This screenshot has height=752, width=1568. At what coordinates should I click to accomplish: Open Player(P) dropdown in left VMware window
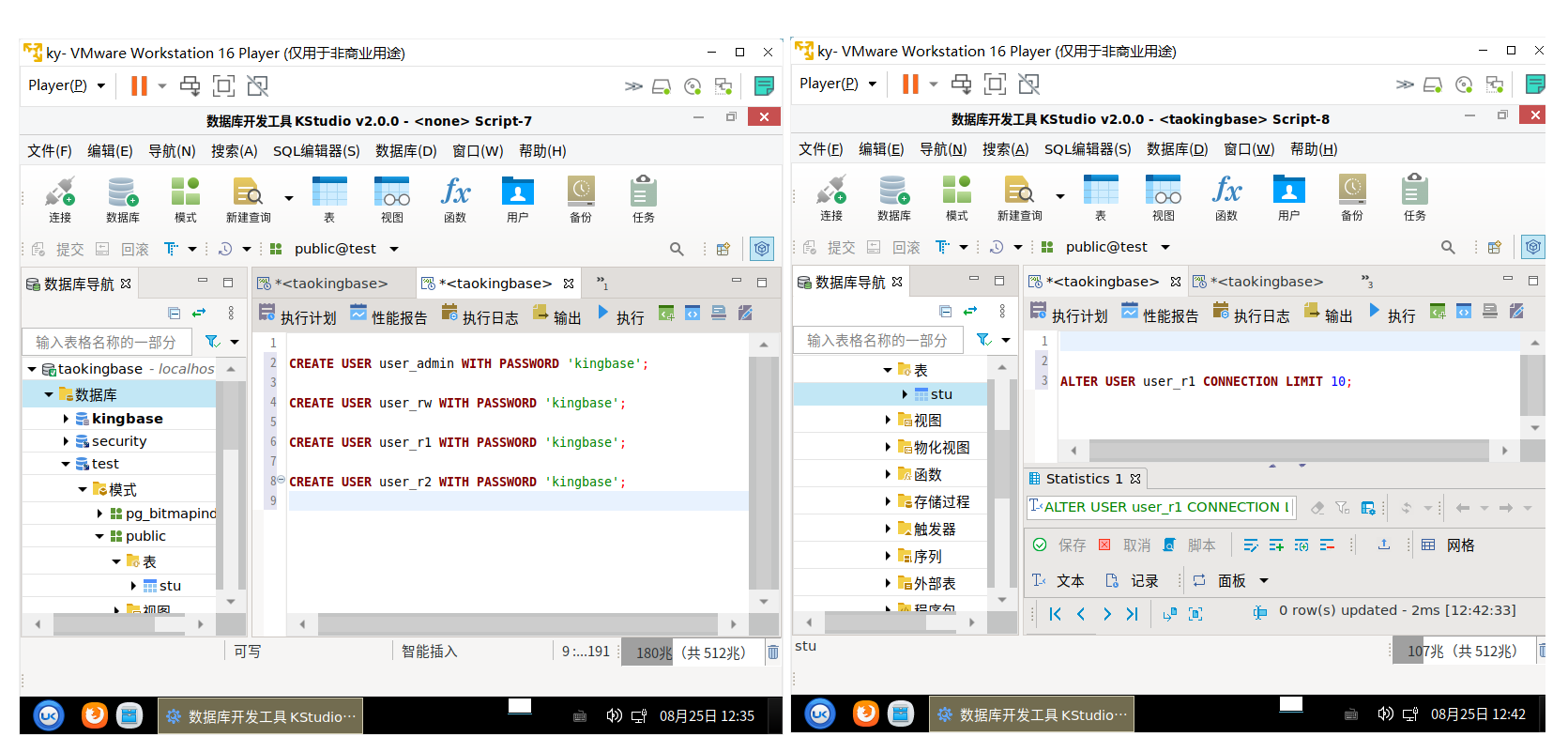click(x=67, y=85)
